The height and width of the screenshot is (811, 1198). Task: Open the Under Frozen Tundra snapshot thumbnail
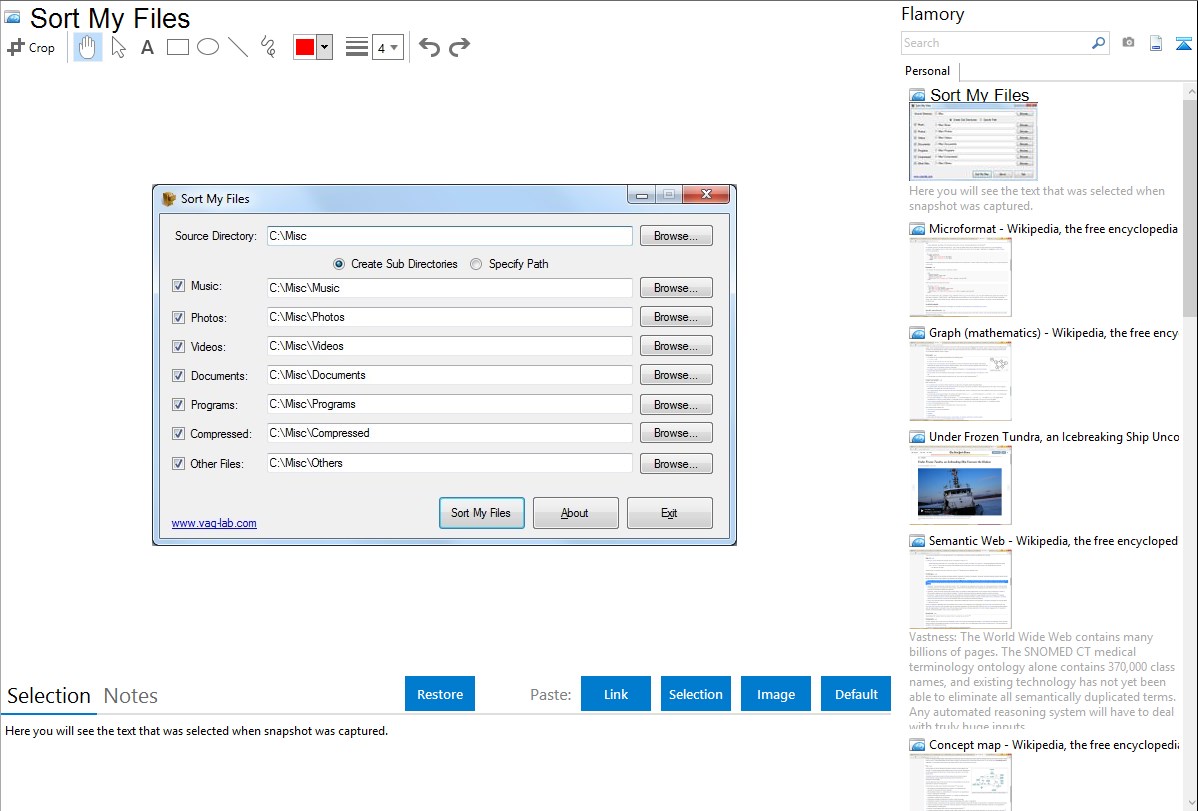(960, 485)
